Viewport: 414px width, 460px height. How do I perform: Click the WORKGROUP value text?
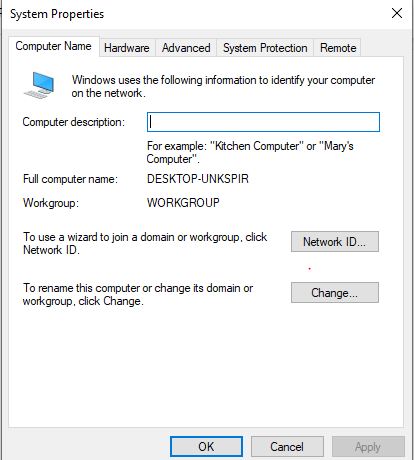tap(183, 203)
